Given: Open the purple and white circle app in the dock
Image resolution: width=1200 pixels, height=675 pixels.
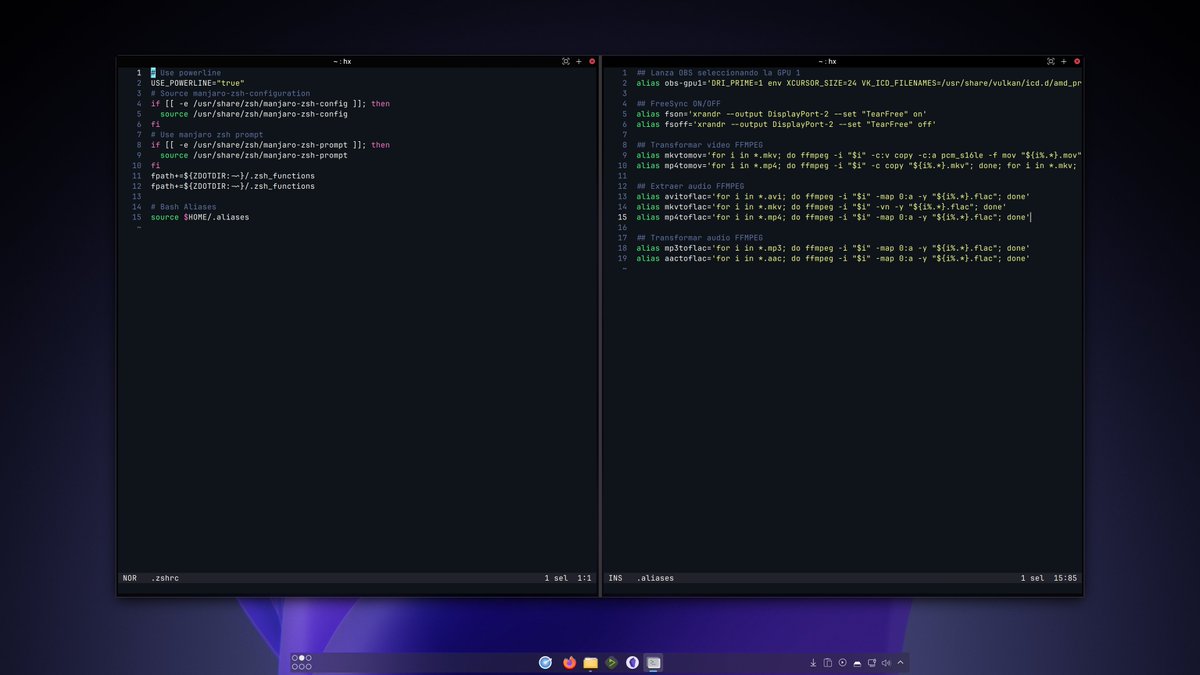Looking at the screenshot, I should tap(632, 662).
